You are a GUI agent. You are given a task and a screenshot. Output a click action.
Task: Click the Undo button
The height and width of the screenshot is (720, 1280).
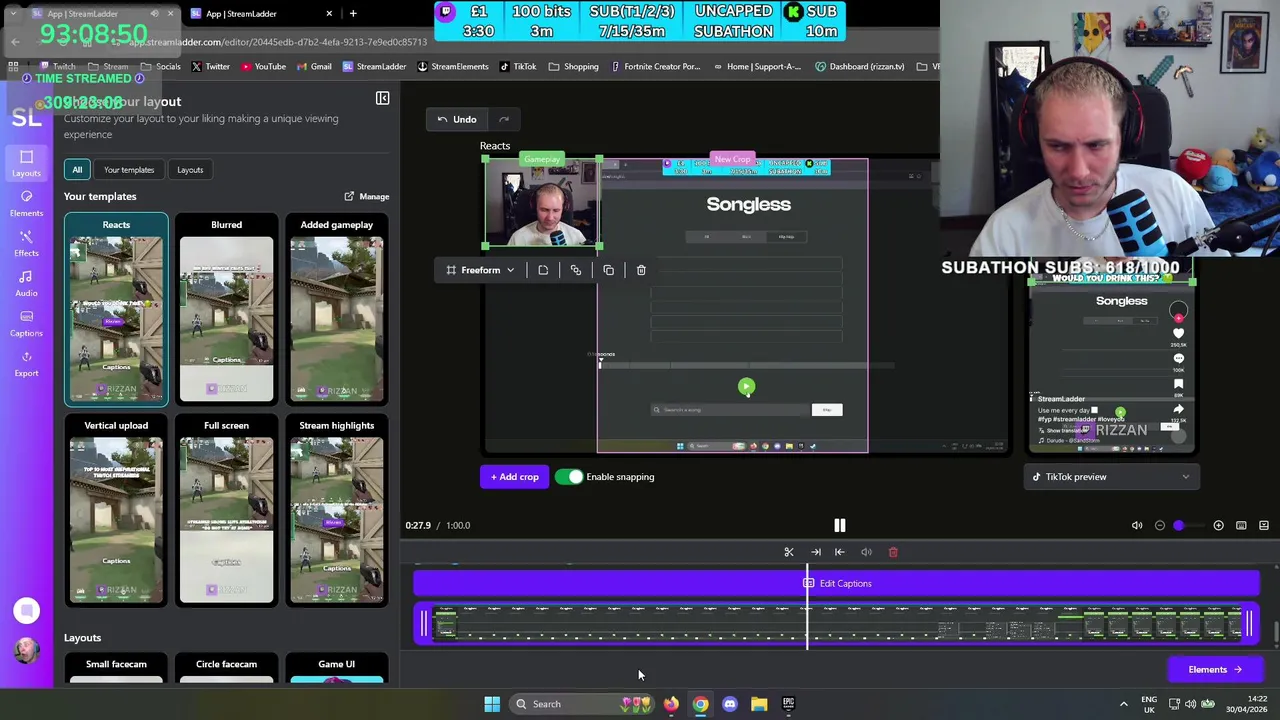[x=457, y=120]
